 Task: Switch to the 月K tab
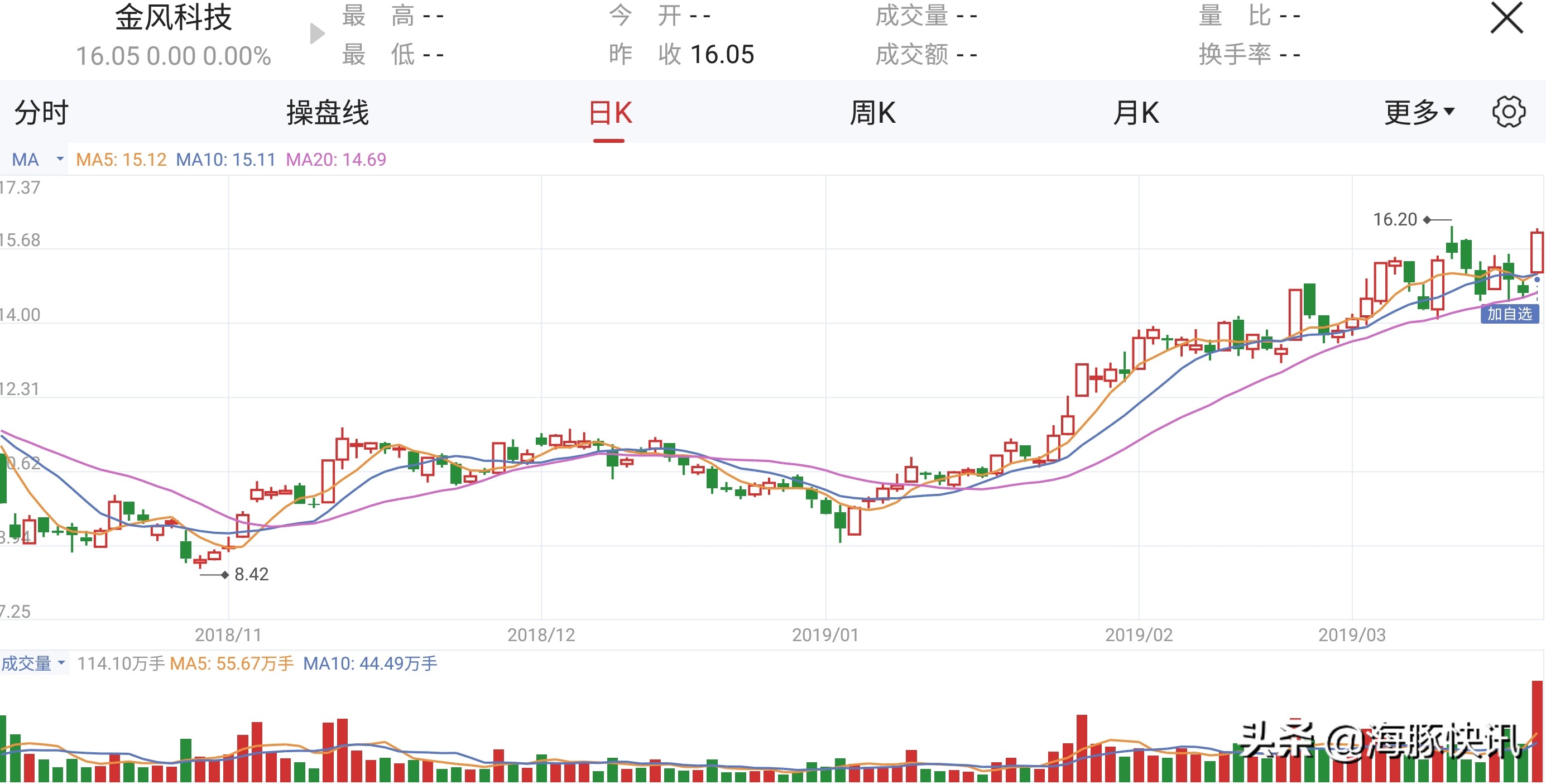point(1136,113)
